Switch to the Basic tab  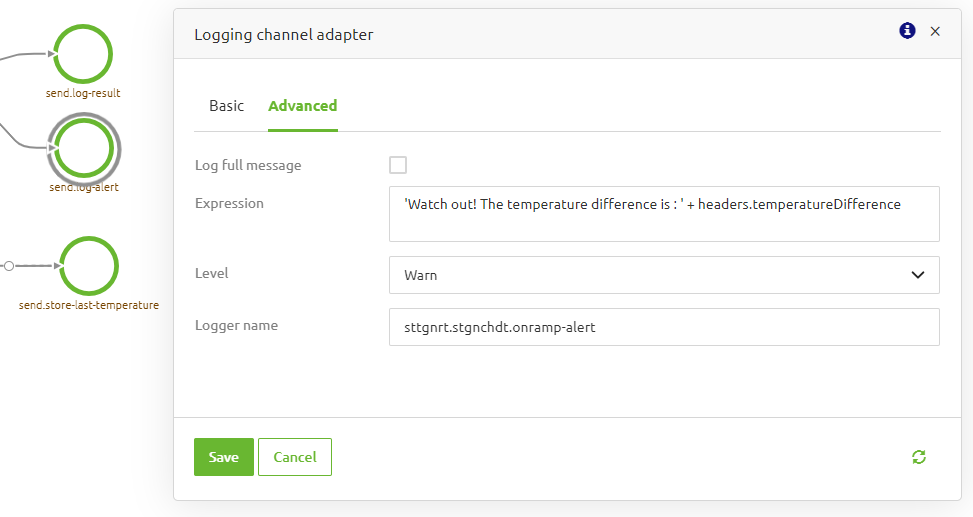pos(226,106)
